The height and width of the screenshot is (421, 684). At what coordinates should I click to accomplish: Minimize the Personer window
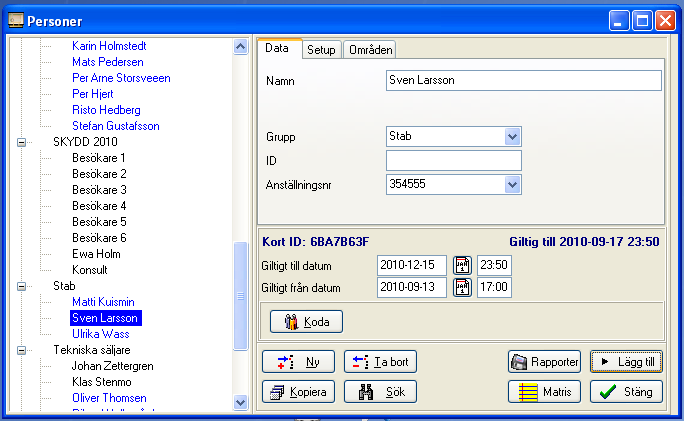(619, 21)
